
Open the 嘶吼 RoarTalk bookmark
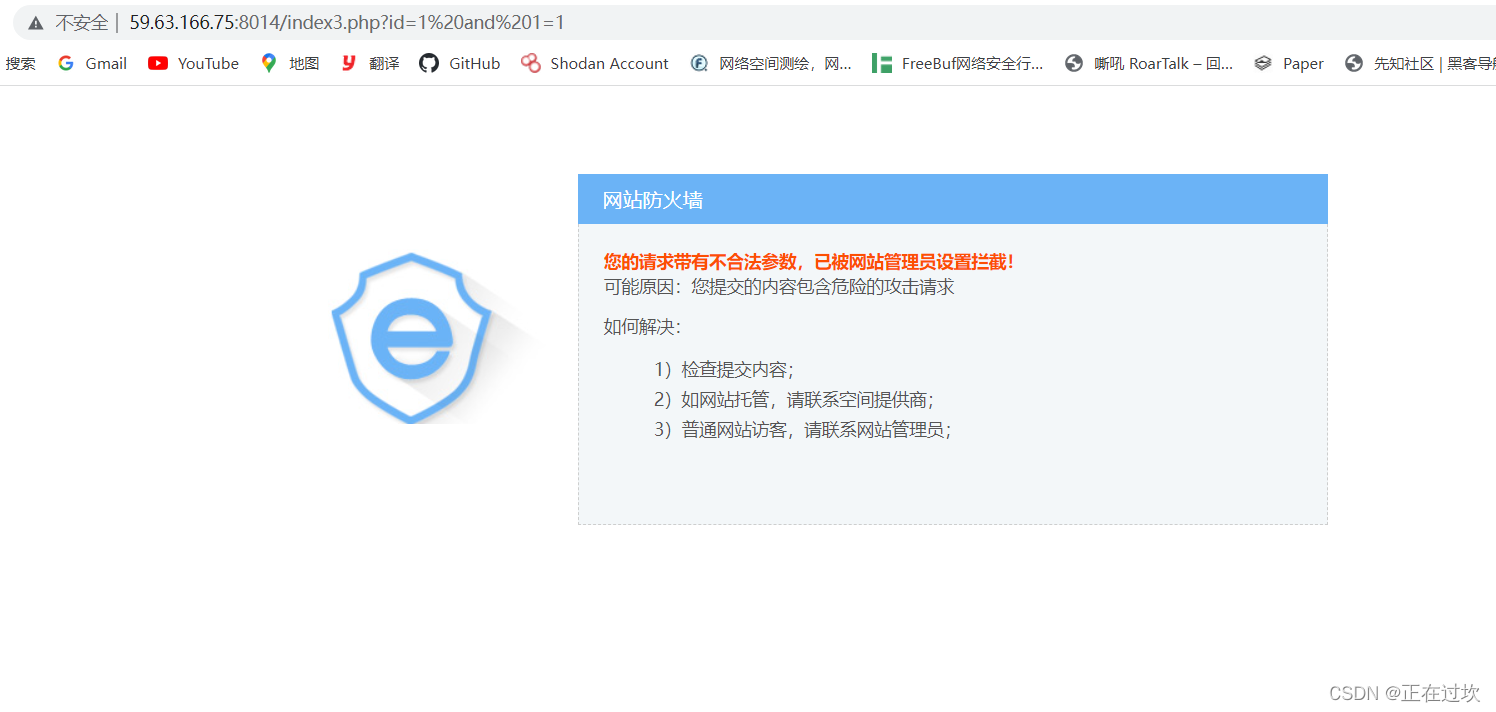(x=1147, y=63)
